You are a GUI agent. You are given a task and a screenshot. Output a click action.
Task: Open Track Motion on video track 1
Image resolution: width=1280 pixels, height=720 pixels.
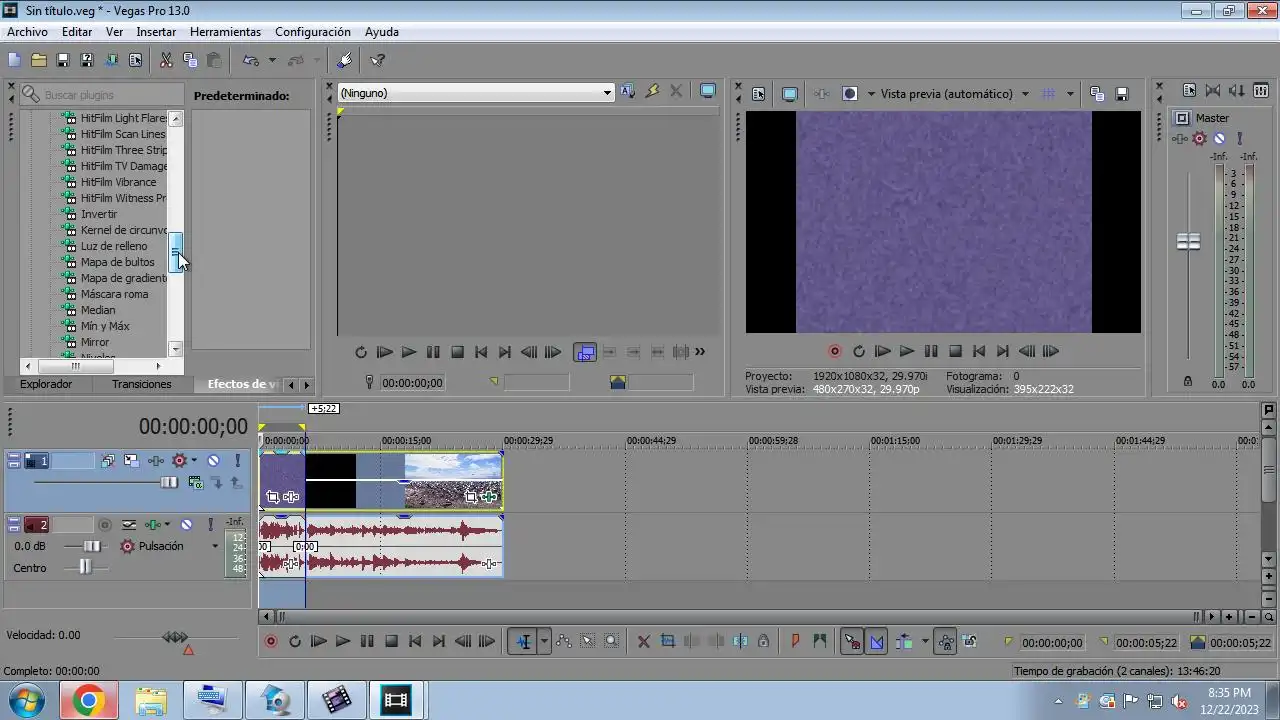(x=131, y=461)
